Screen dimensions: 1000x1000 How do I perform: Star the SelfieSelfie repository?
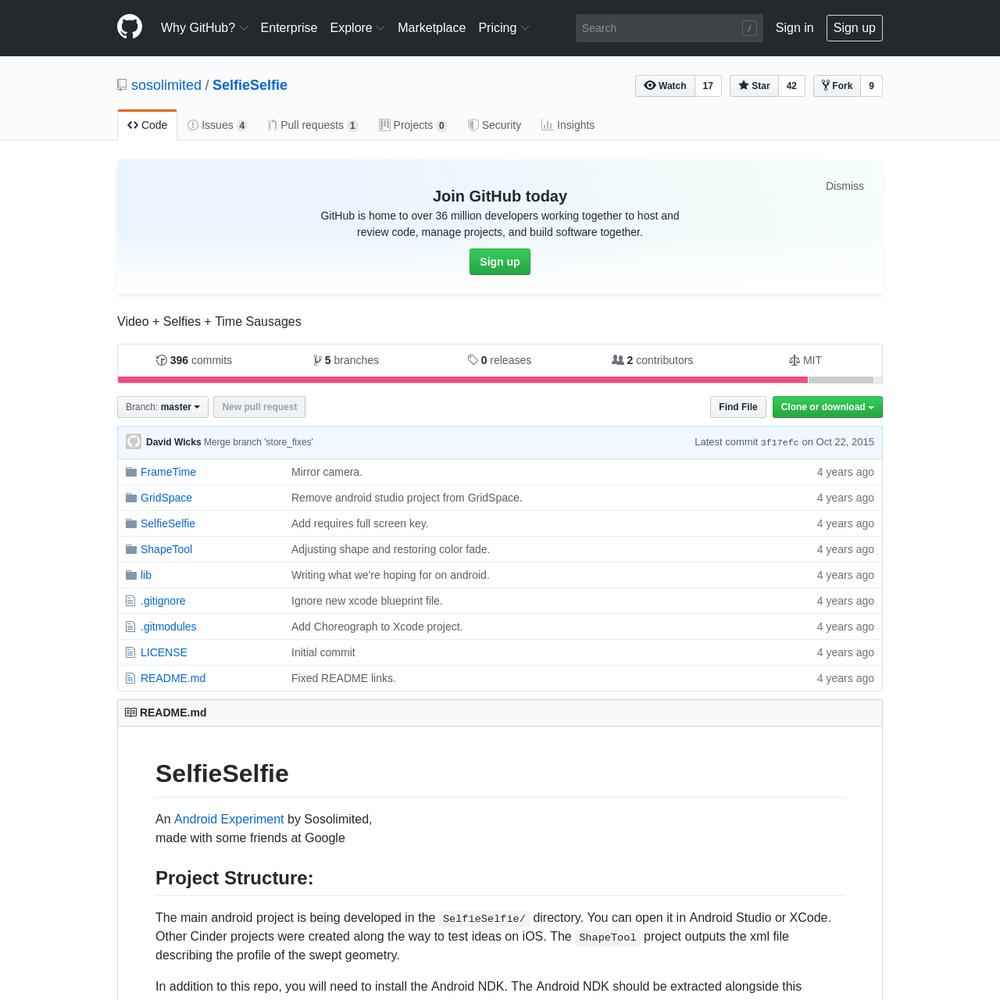[x=754, y=85]
